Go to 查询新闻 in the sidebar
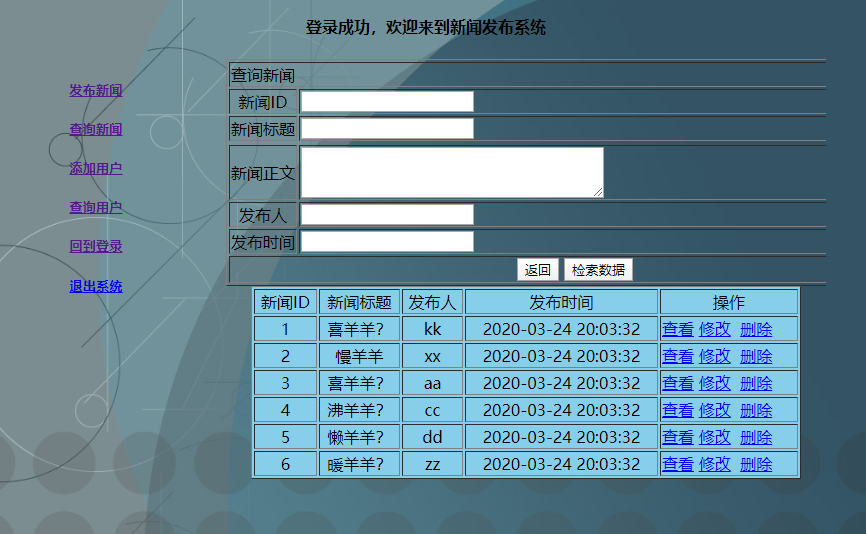 click(95, 130)
